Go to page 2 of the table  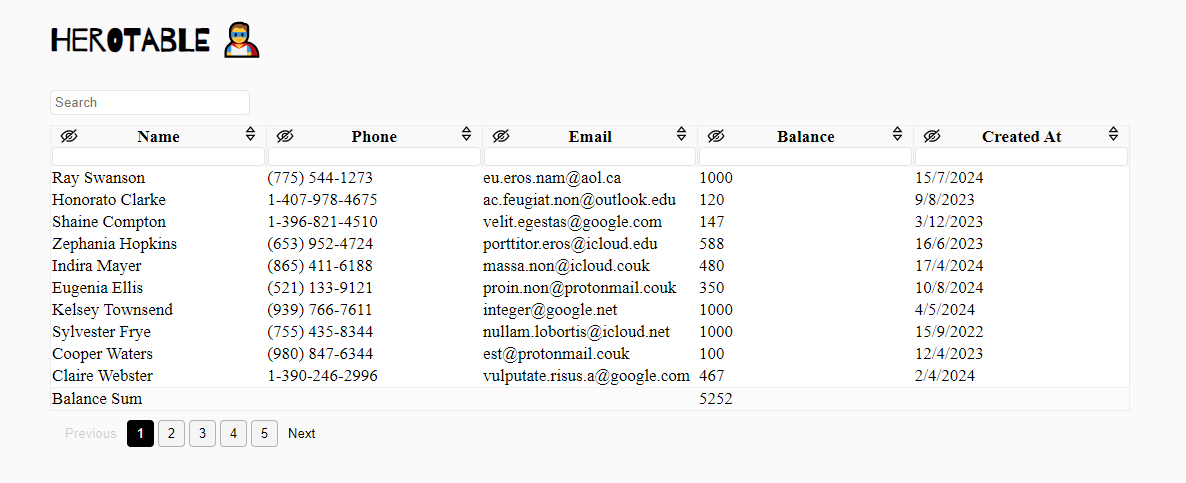pyautogui.click(x=171, y=433)
